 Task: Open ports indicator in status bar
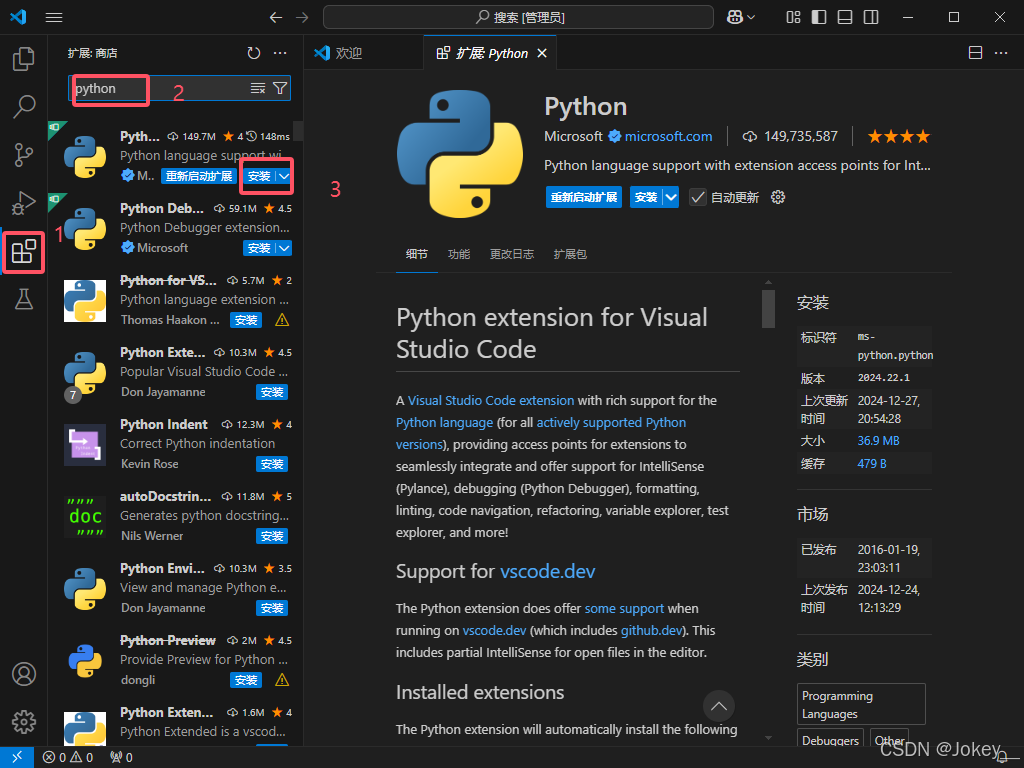tap(121, 758)
